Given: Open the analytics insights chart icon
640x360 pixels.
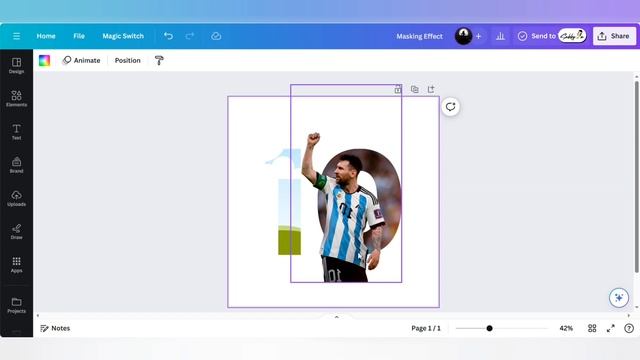Looking at the screenshot, I should (x=500, y=36).
